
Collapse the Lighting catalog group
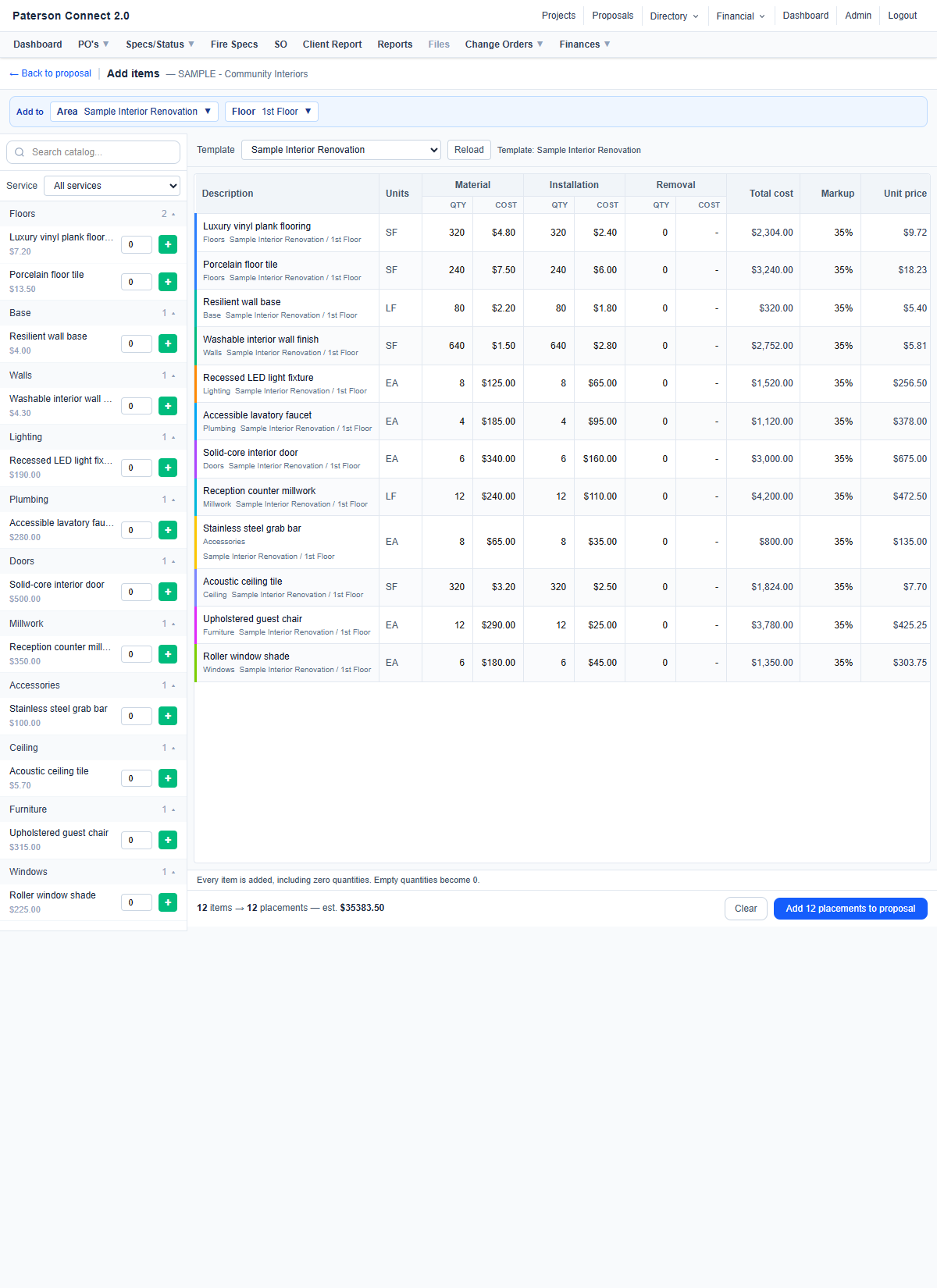point(93,437)
